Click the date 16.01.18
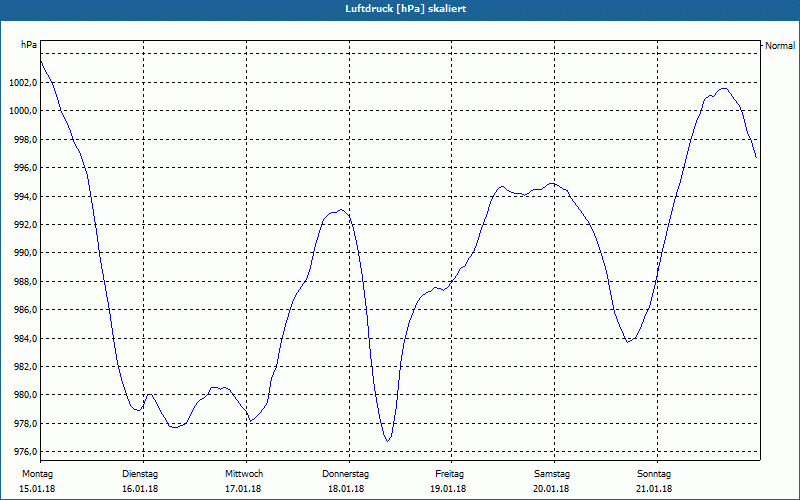The image size is (800, 500). pyautogui.click(x=140, y=489)
